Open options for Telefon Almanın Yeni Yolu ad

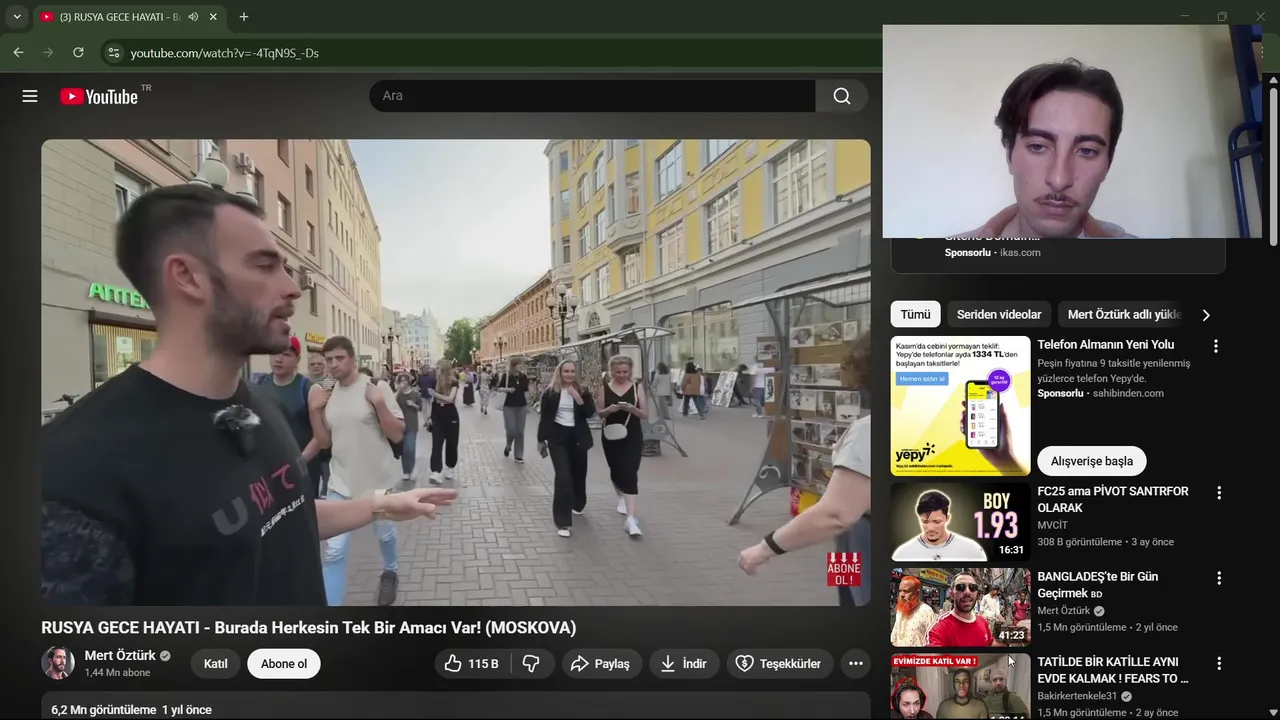(x=1216, y=346)
